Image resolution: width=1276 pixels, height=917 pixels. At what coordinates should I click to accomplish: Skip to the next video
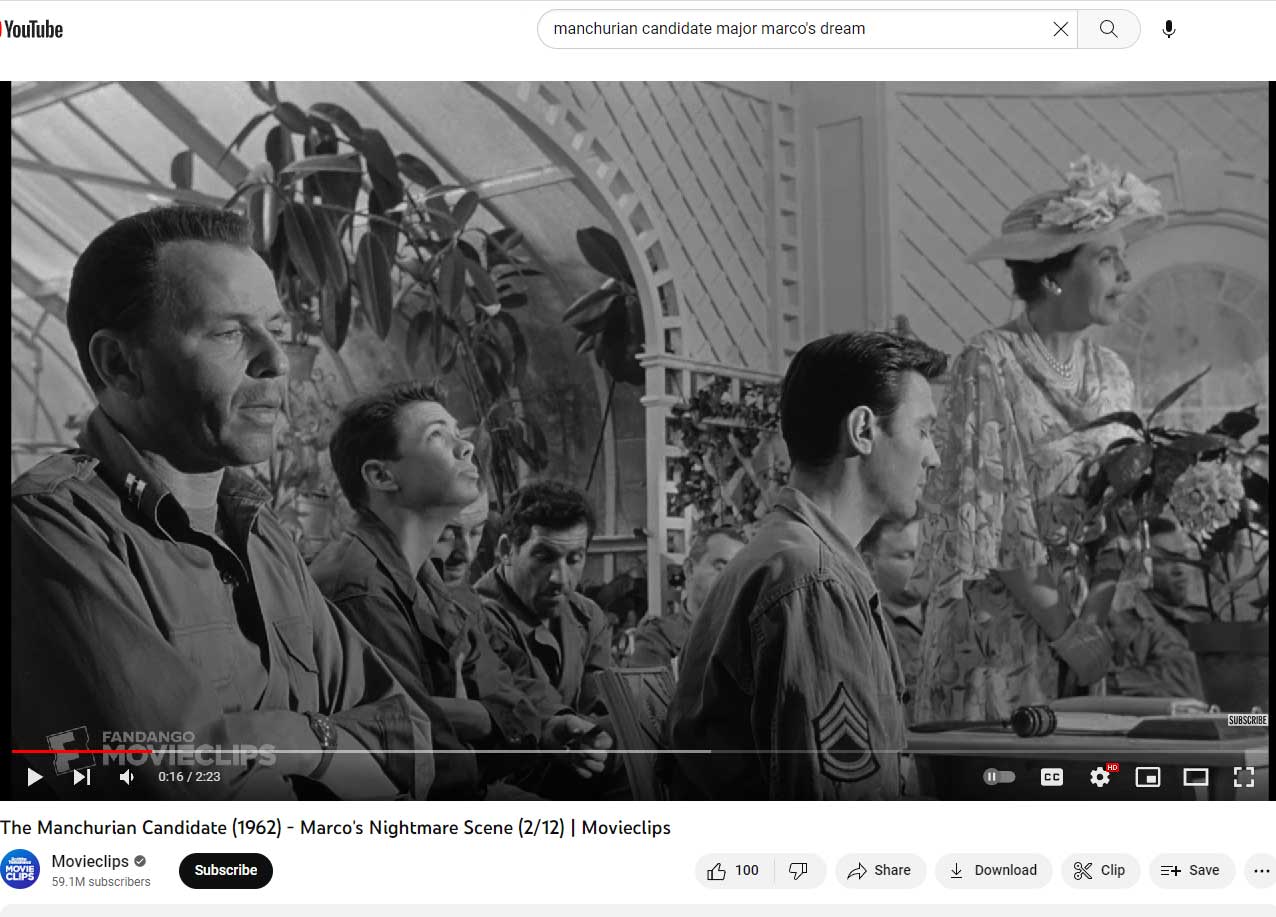82,777
